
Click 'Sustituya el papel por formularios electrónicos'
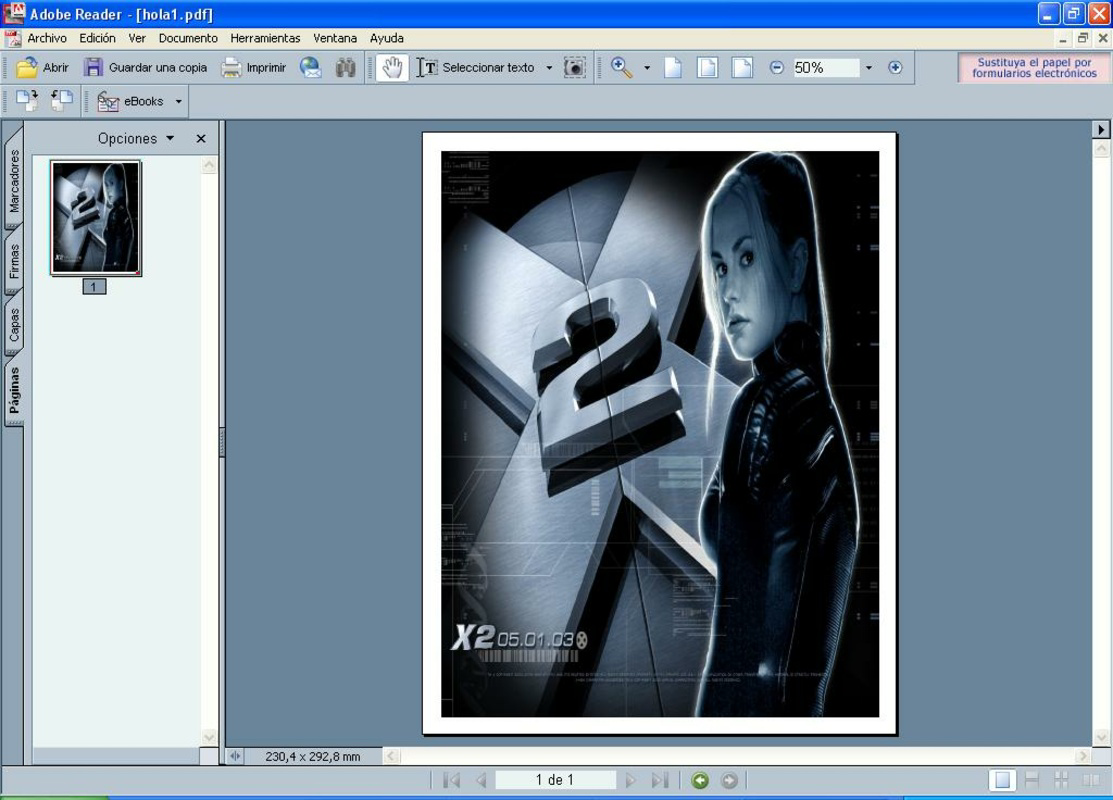(1034, 67)
